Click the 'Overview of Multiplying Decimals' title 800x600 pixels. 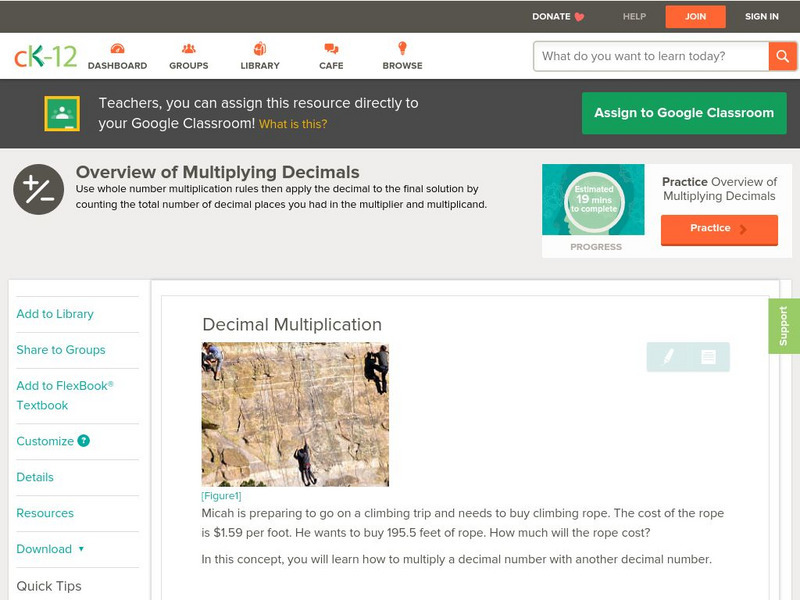pyautogui.click(x=218, y=172)
